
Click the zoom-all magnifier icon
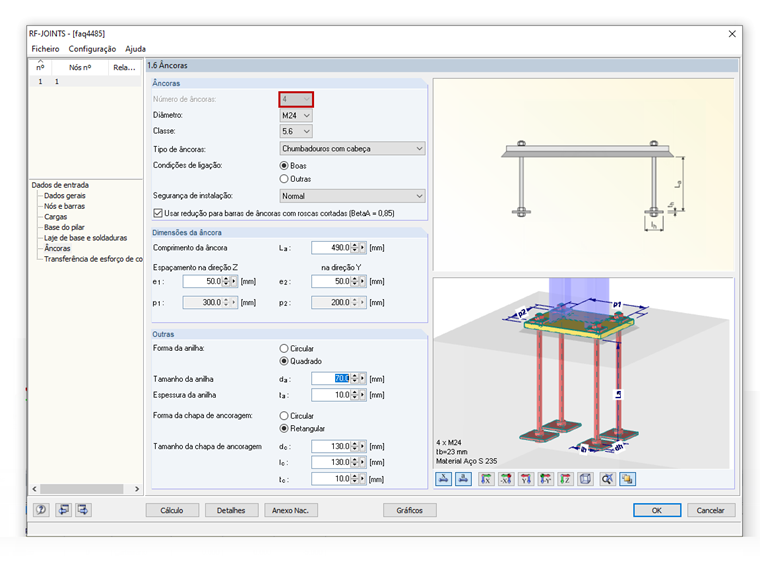coord(607,479)
